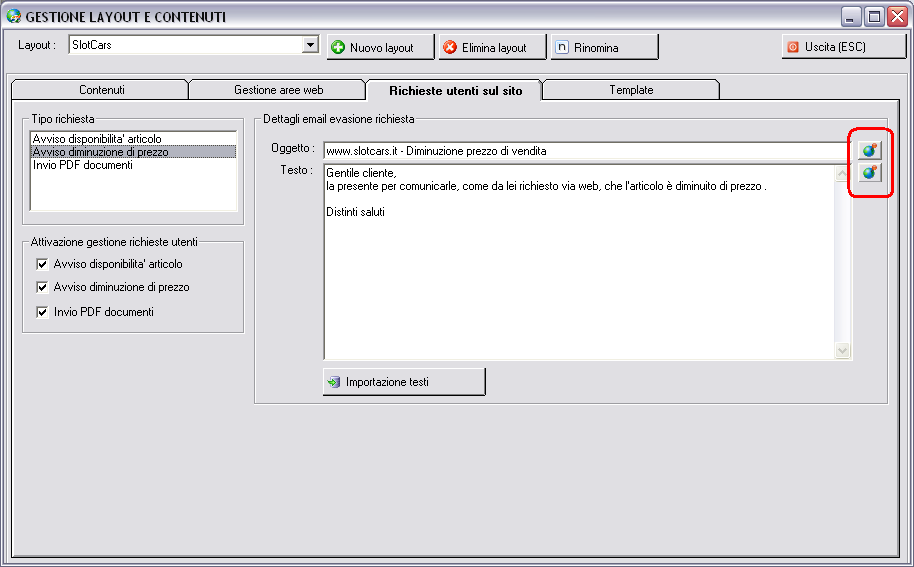Click the Elimina layout button
The image size is (914, 567).
click(493, 47)
